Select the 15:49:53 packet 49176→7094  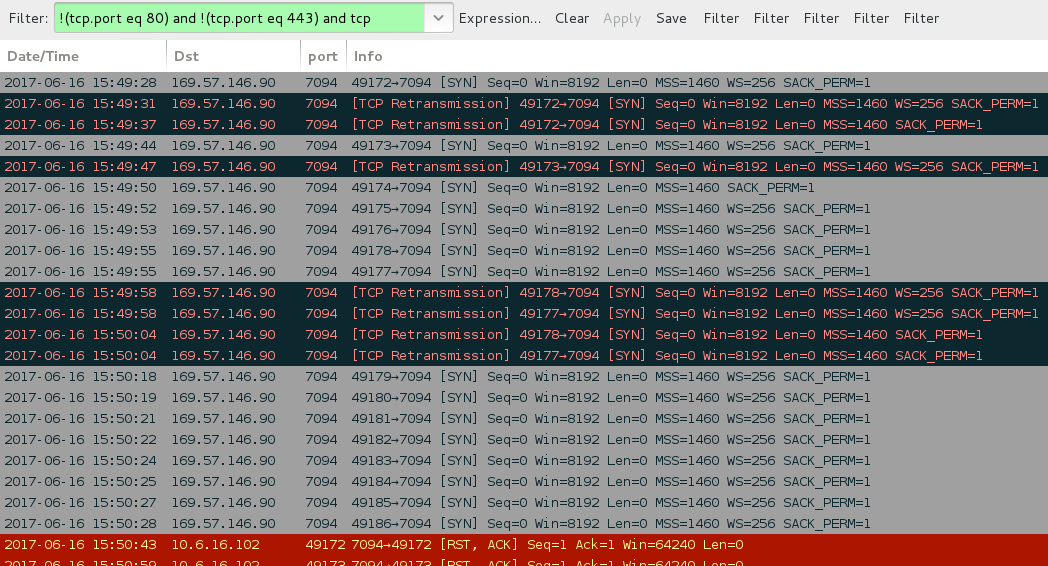pos(524,230)
